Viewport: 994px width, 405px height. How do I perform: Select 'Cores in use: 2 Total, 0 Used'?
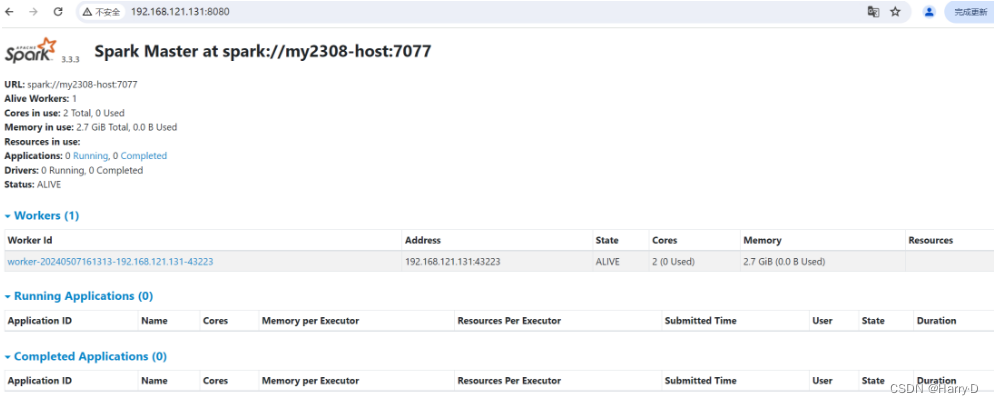click(65, 113)
